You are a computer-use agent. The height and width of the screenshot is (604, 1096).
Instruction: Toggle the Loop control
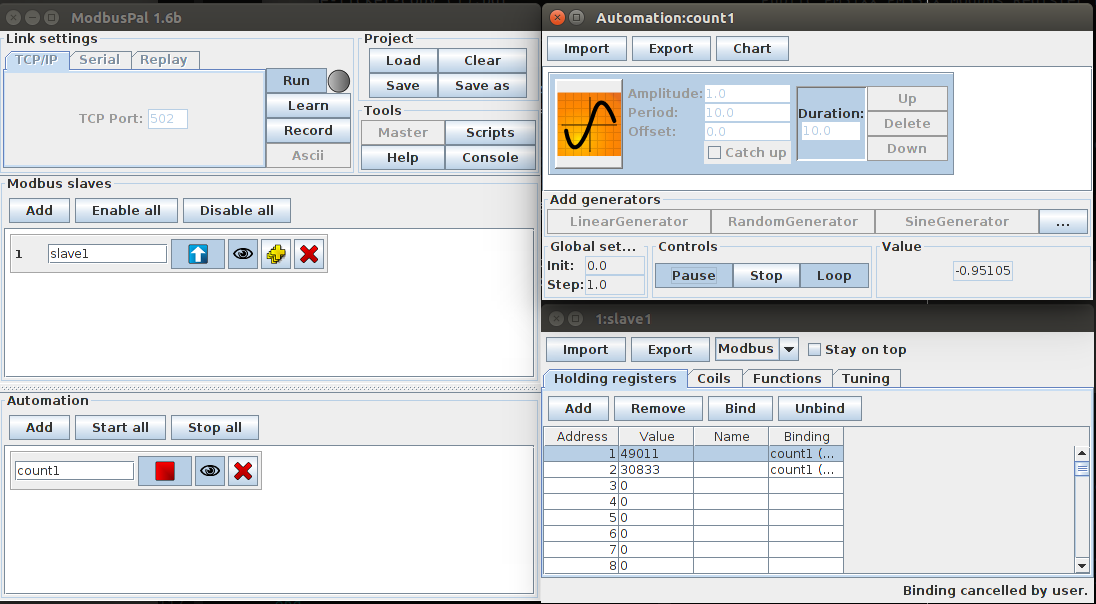pos(834,275)
